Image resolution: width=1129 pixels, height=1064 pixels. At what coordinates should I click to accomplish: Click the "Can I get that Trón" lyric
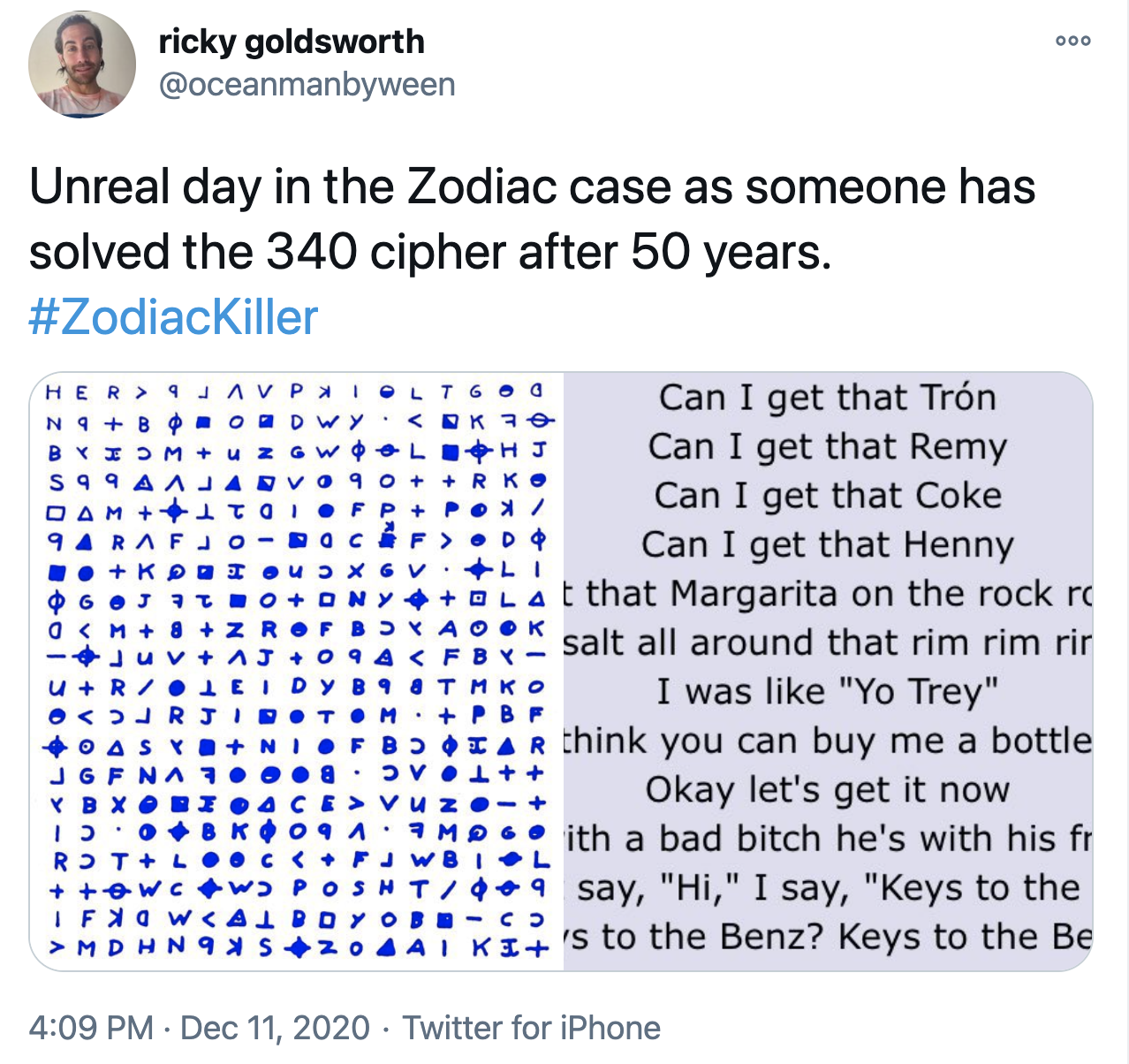click(x=827, y=398)
